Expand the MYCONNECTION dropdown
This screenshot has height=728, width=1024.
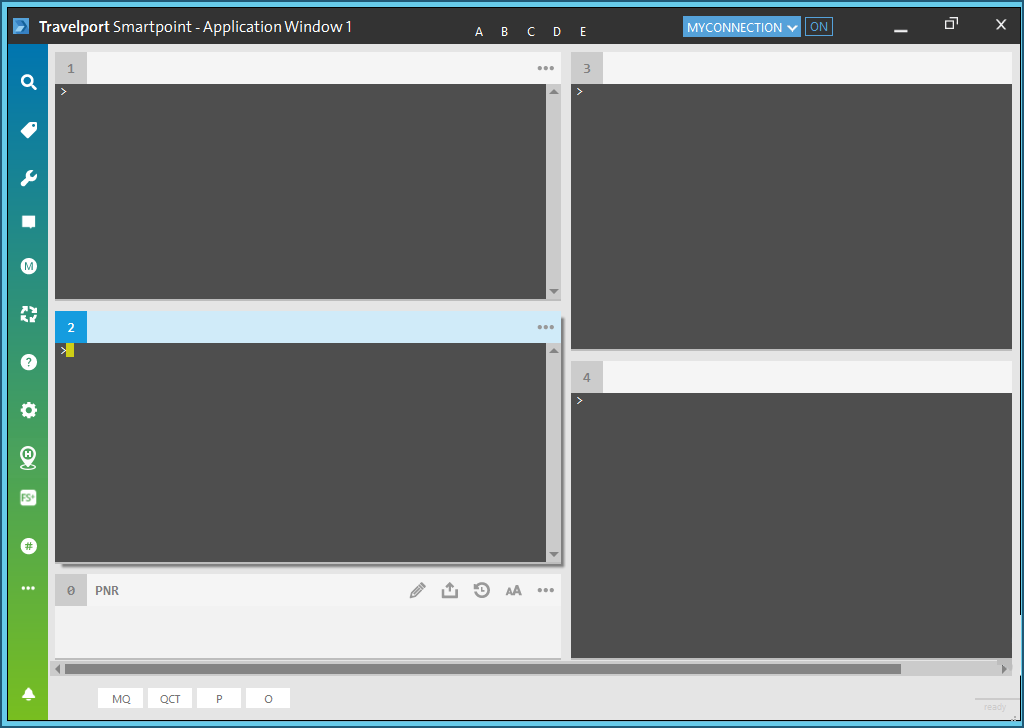pyautogui.click(x=742, y=27)
